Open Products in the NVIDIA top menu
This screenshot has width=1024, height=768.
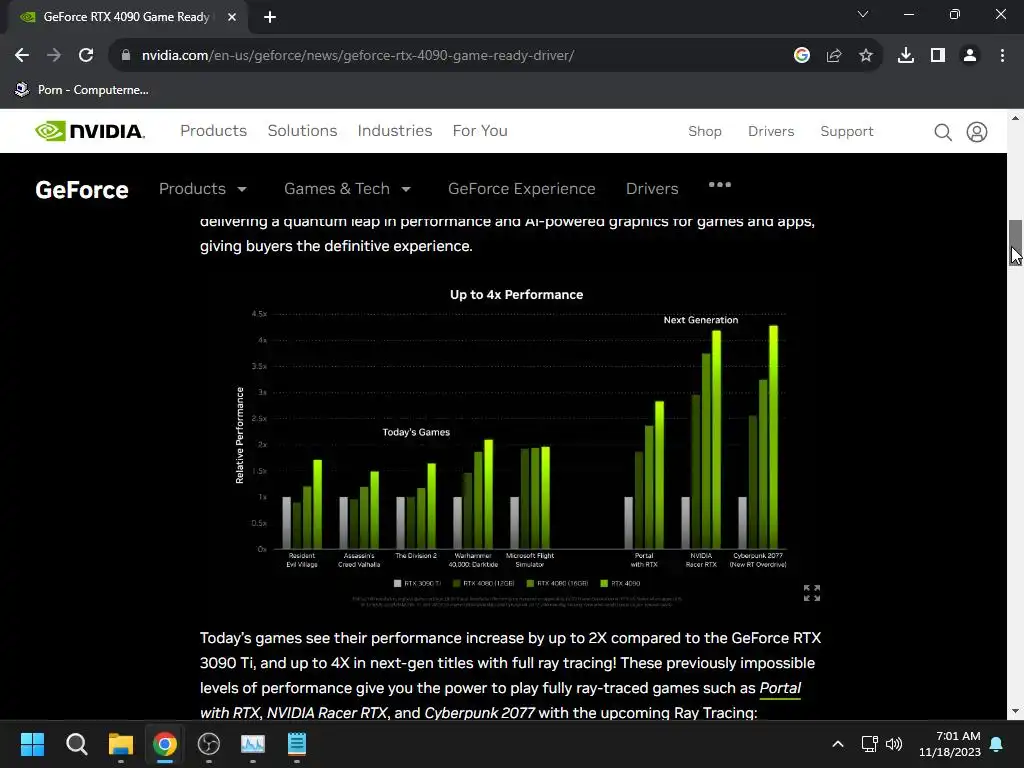(x=214, y=131)
